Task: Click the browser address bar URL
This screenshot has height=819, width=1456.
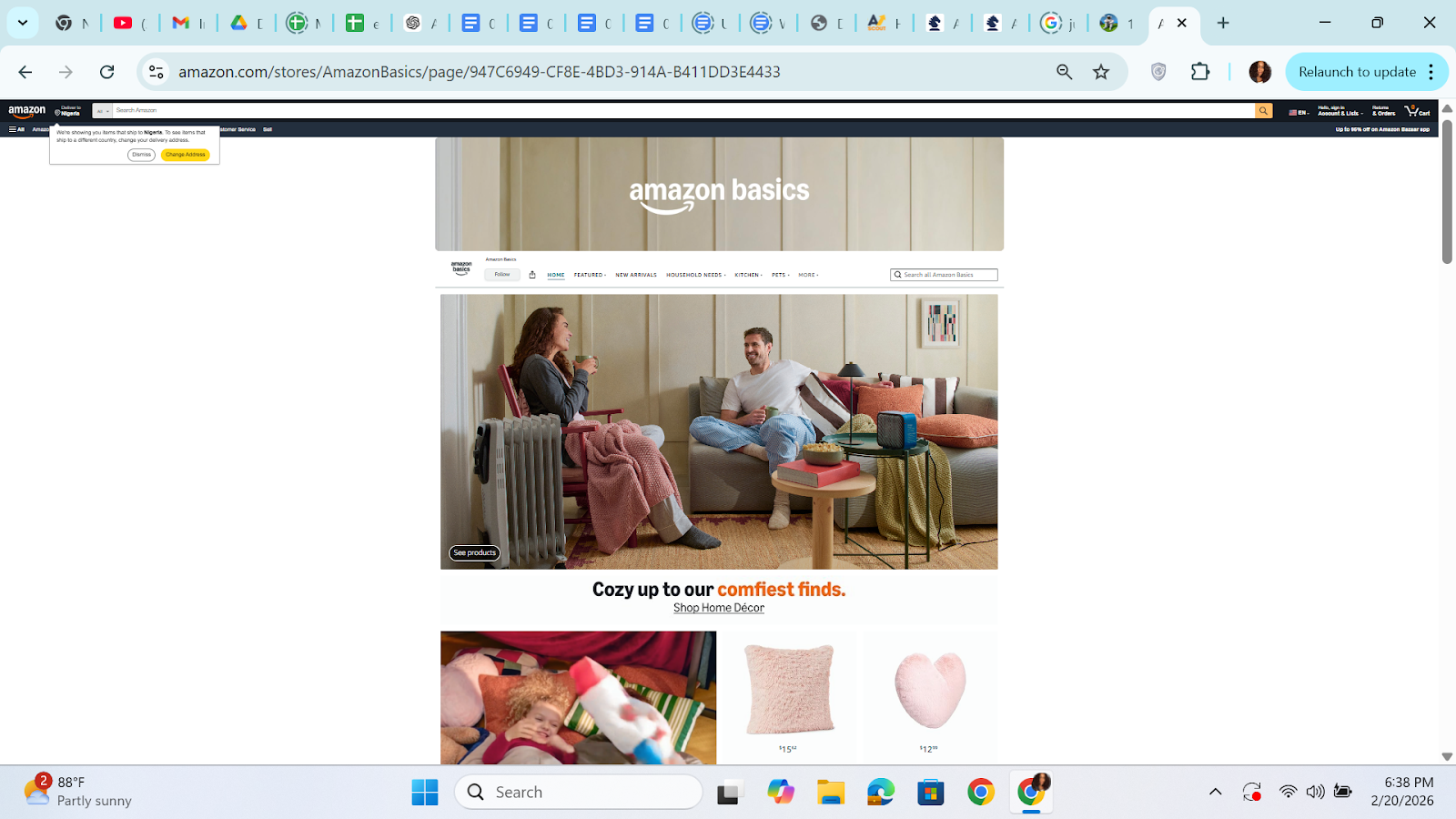Action: tap(480, 72)
